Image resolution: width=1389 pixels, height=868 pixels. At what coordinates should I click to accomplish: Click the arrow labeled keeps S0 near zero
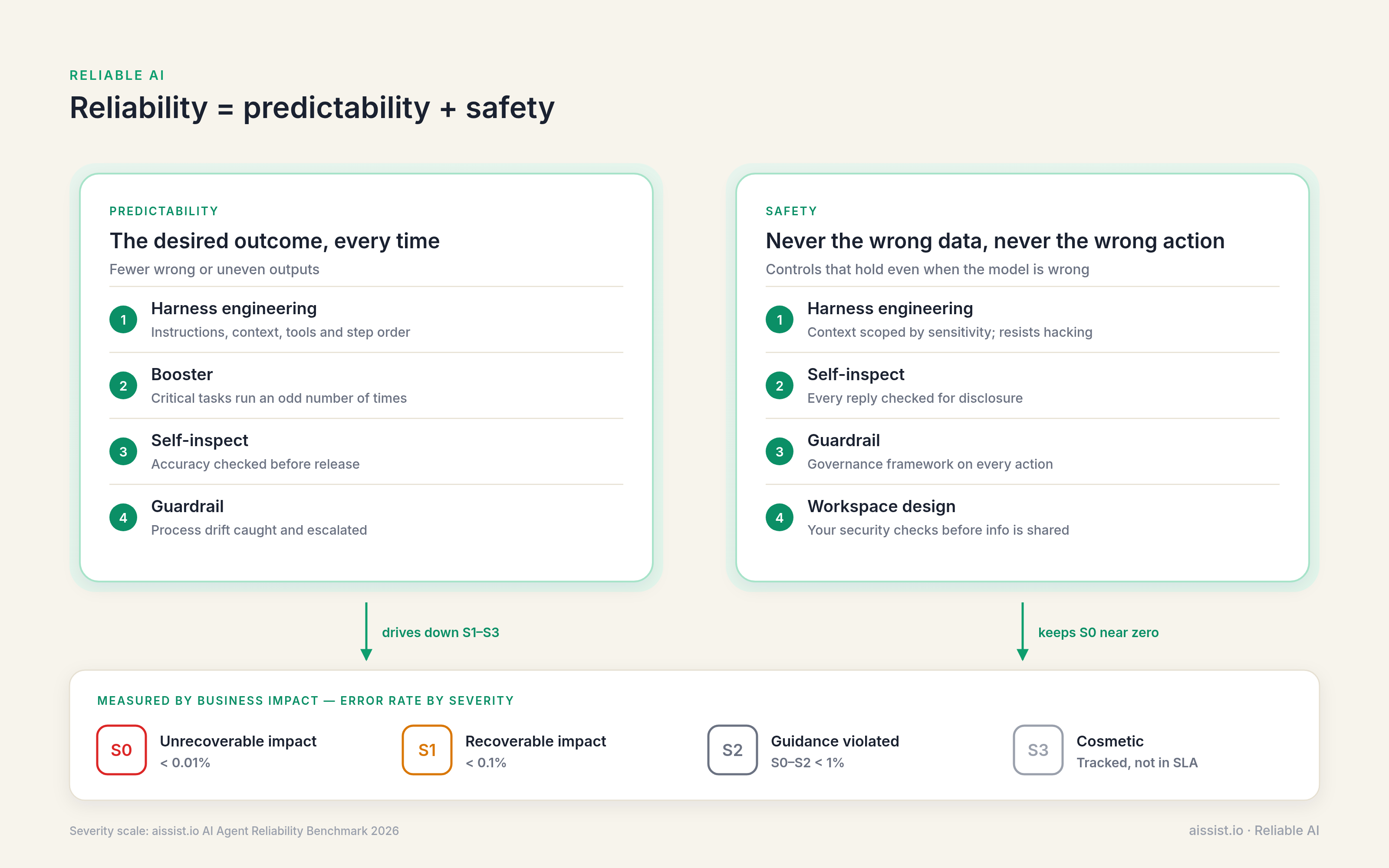point(1022,631)
